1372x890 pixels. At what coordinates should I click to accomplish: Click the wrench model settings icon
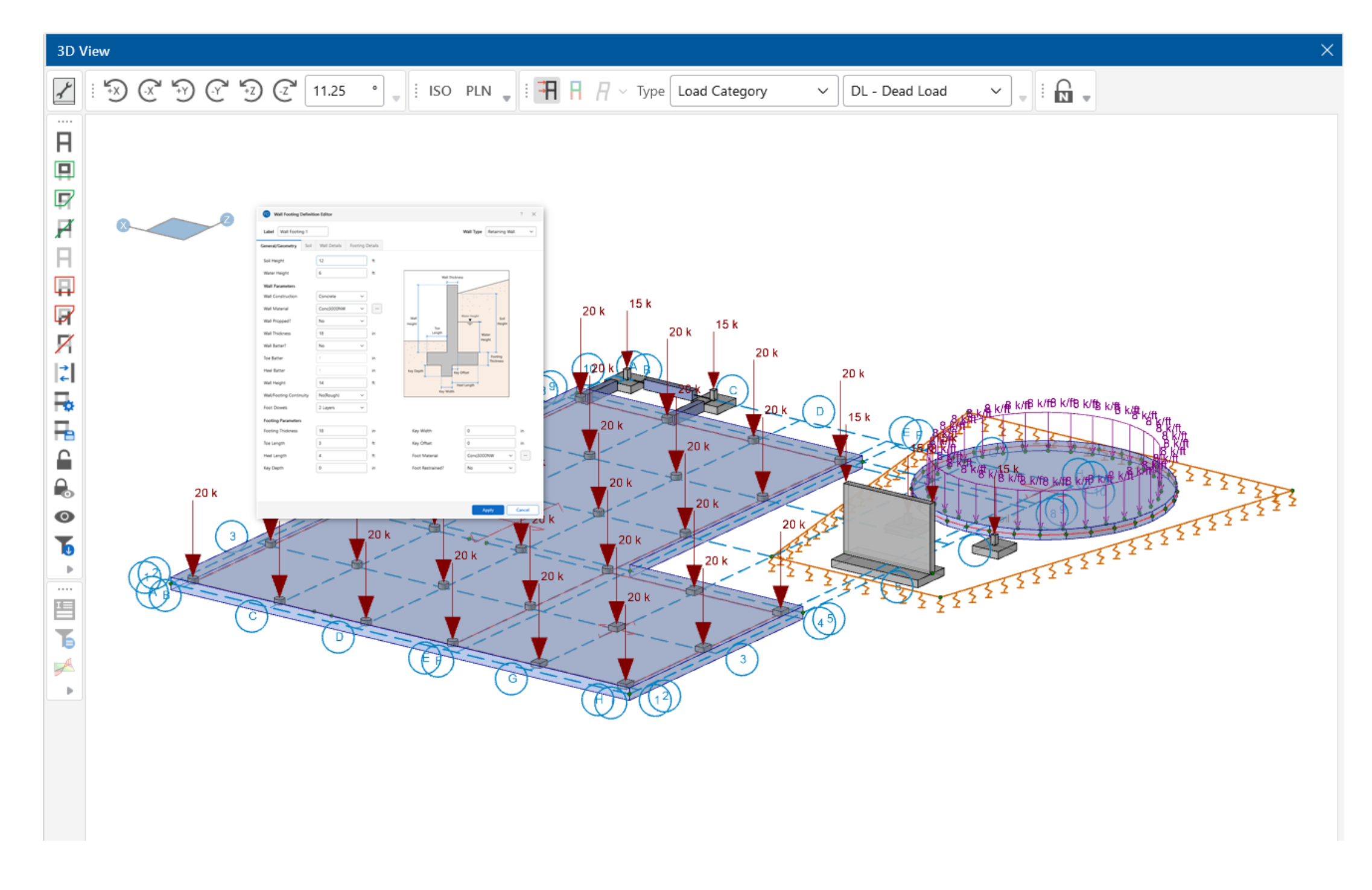pyautogui.click(x=64, y=91)
